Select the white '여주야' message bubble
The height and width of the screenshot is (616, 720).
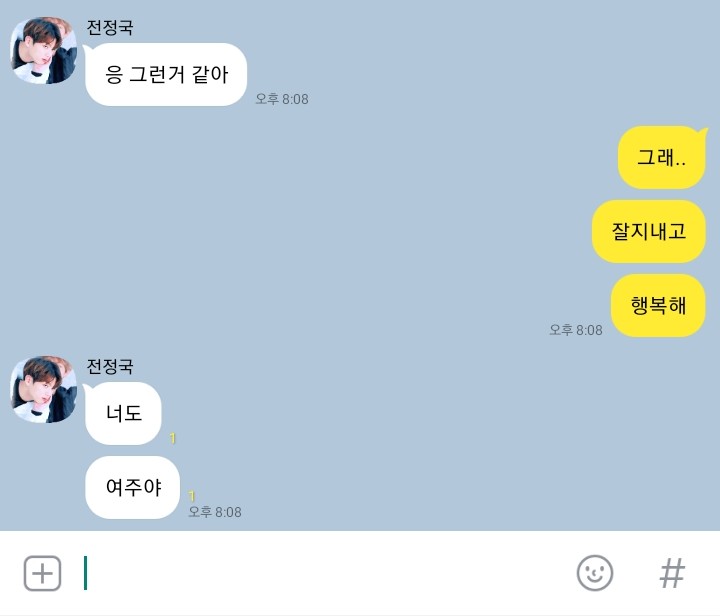click(x=133, y=487)
